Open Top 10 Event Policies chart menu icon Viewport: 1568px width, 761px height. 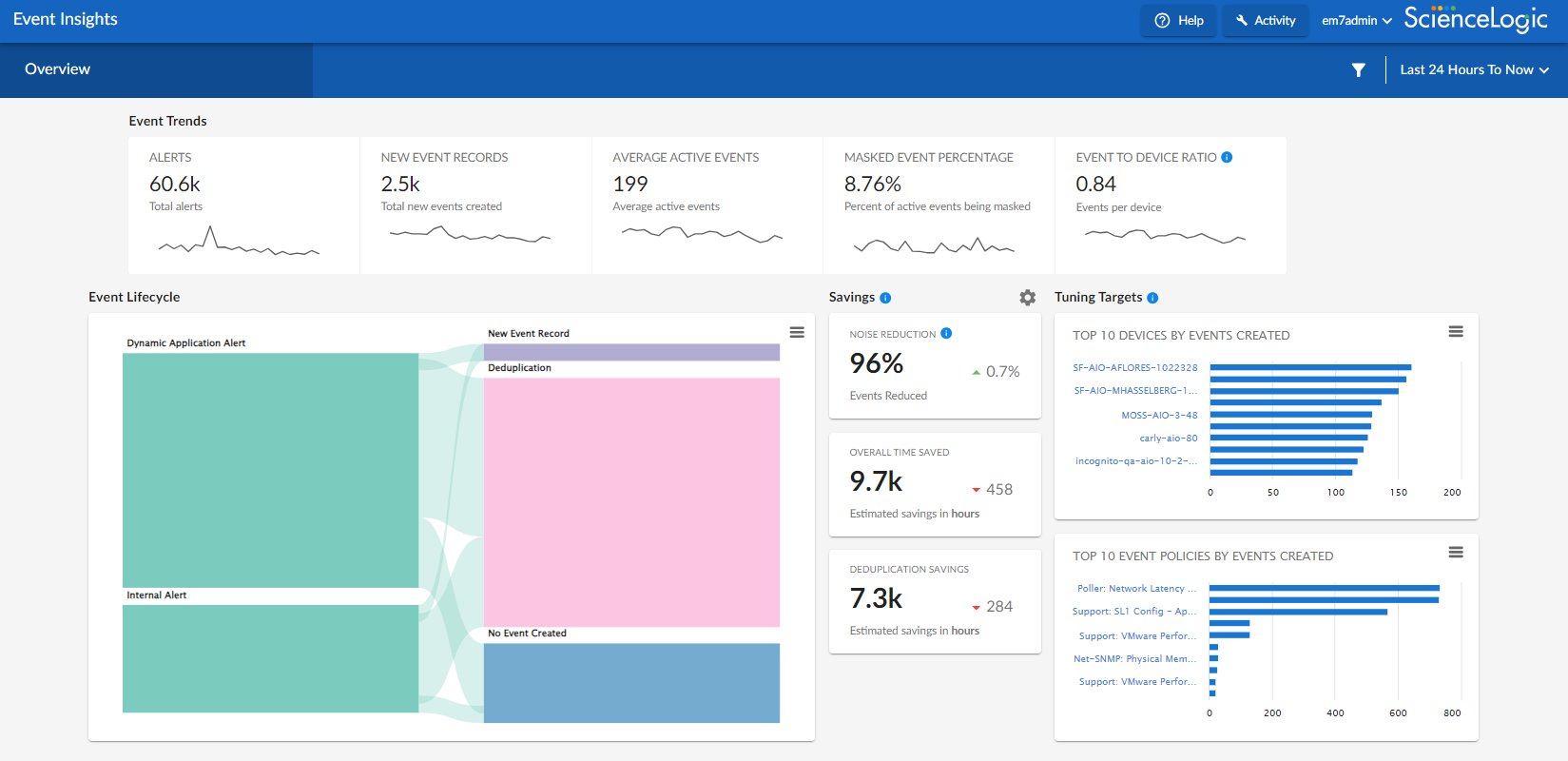(x=1455, y=553)
